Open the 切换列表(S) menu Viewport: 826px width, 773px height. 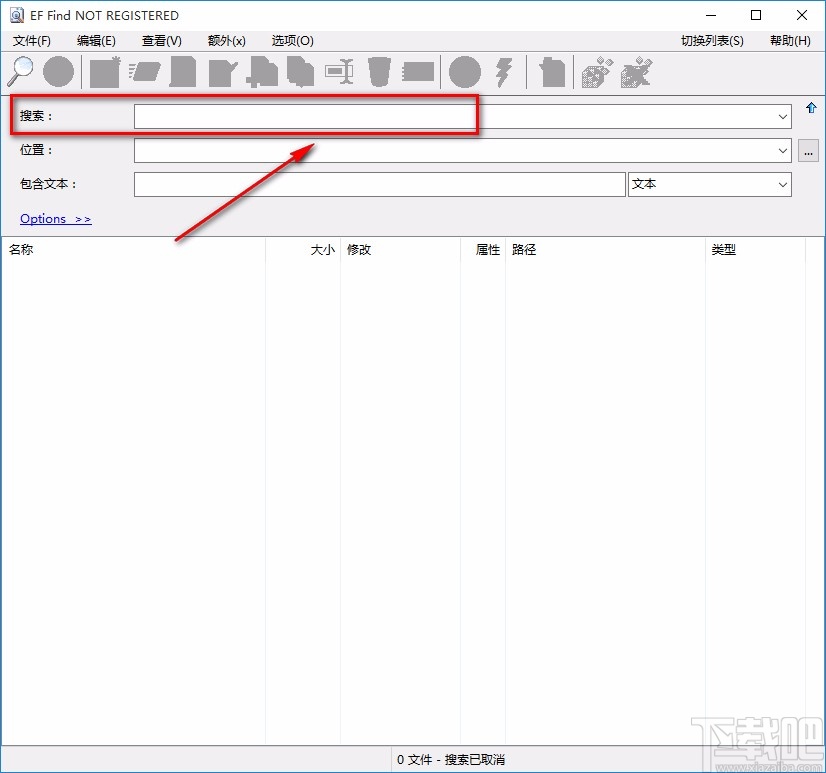[x=712, y=41]
